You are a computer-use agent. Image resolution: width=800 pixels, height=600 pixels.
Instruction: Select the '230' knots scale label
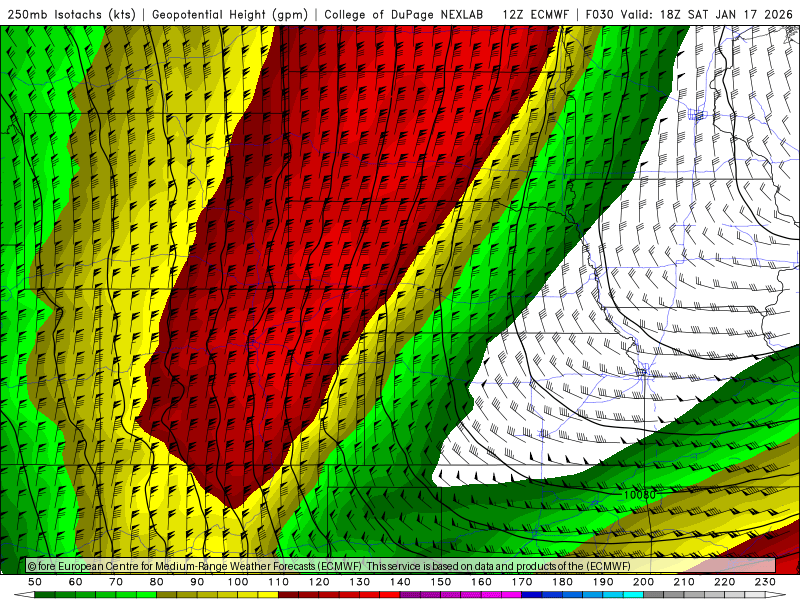tap(765, 582)
